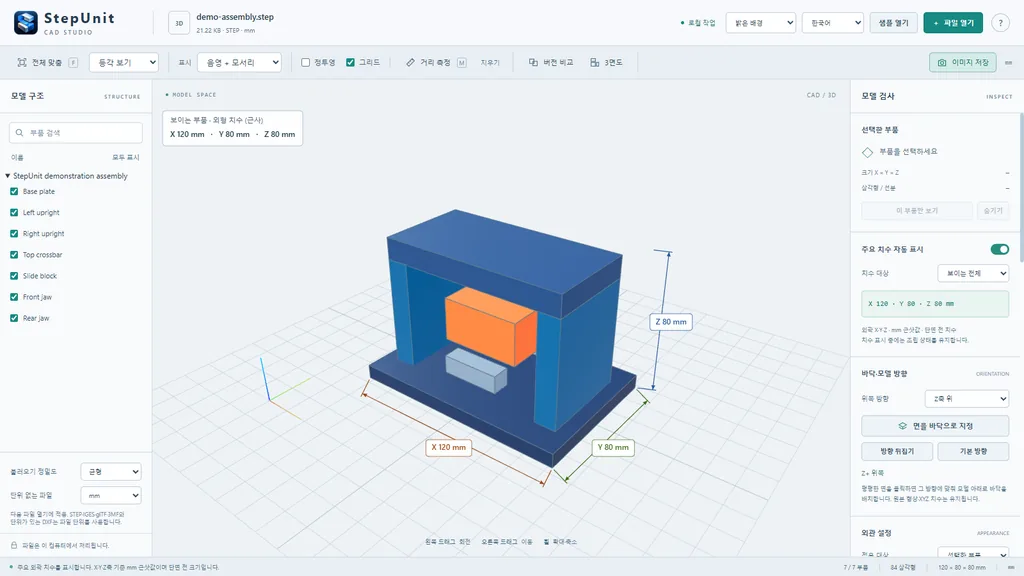1024x576 pixels.
Task: Click into the 부품 검색 search field
Action: point(76,133)
